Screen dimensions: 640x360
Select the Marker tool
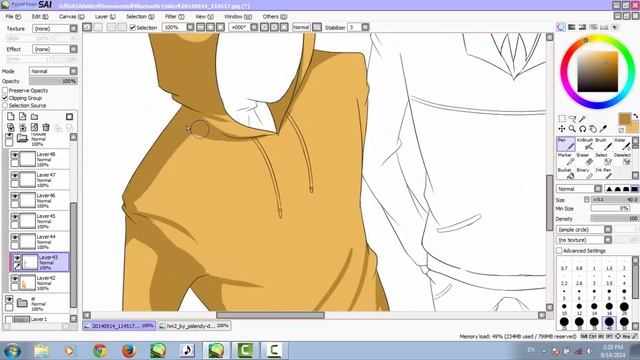[566, 160]
